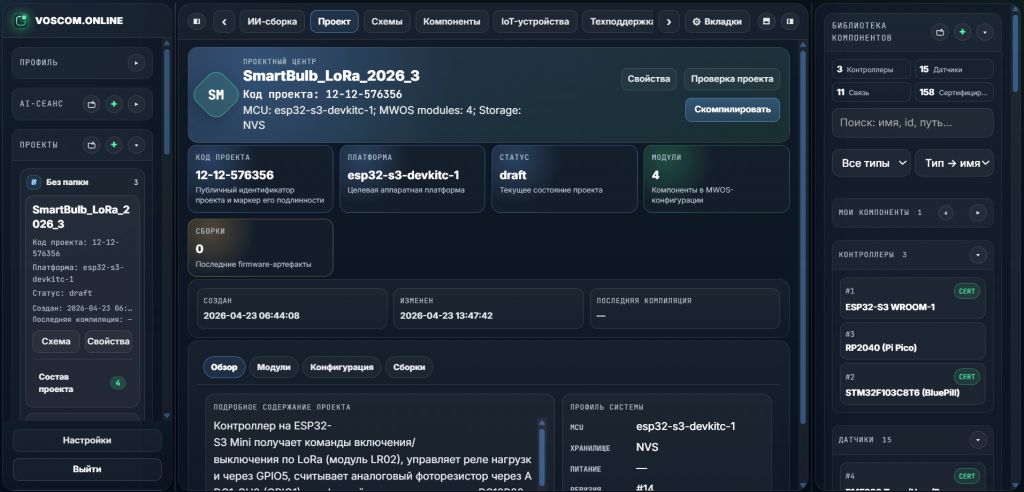Screen dimensions: 1024x492
Task: Open the Модули sub-tab
Action: point(274,367)
